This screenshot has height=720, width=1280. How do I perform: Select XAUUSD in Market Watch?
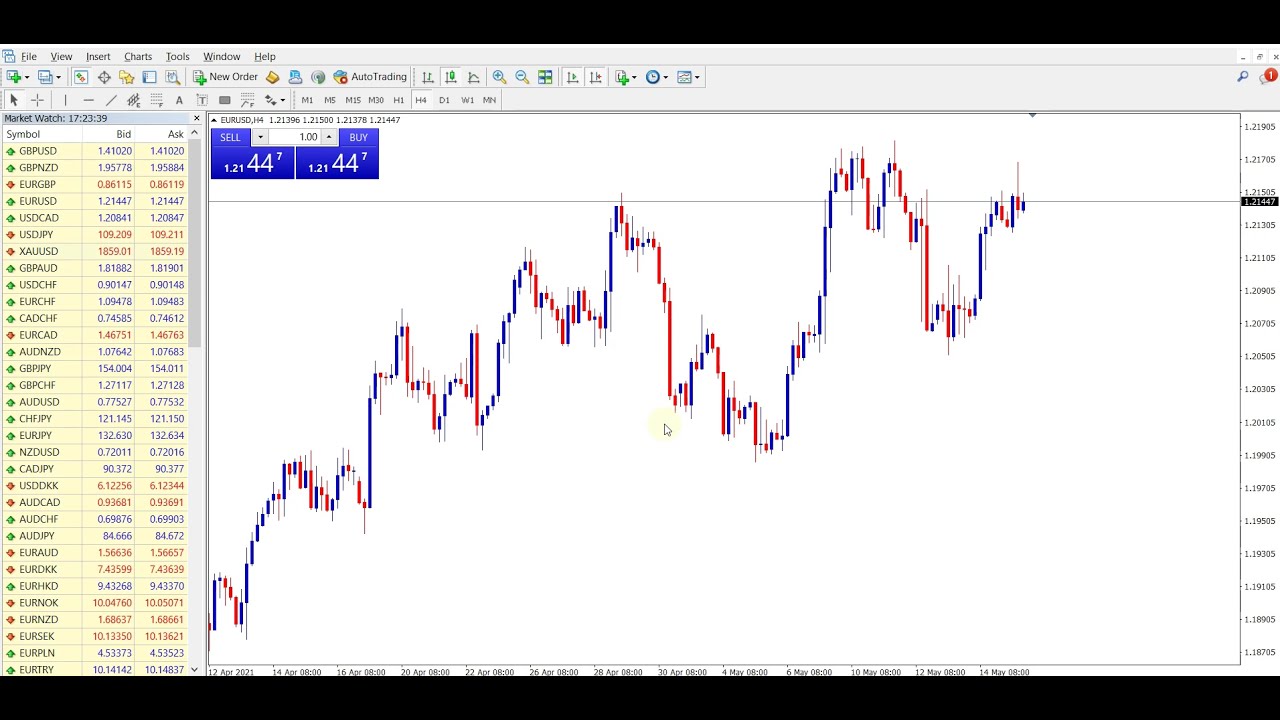[x=95, y=251]
